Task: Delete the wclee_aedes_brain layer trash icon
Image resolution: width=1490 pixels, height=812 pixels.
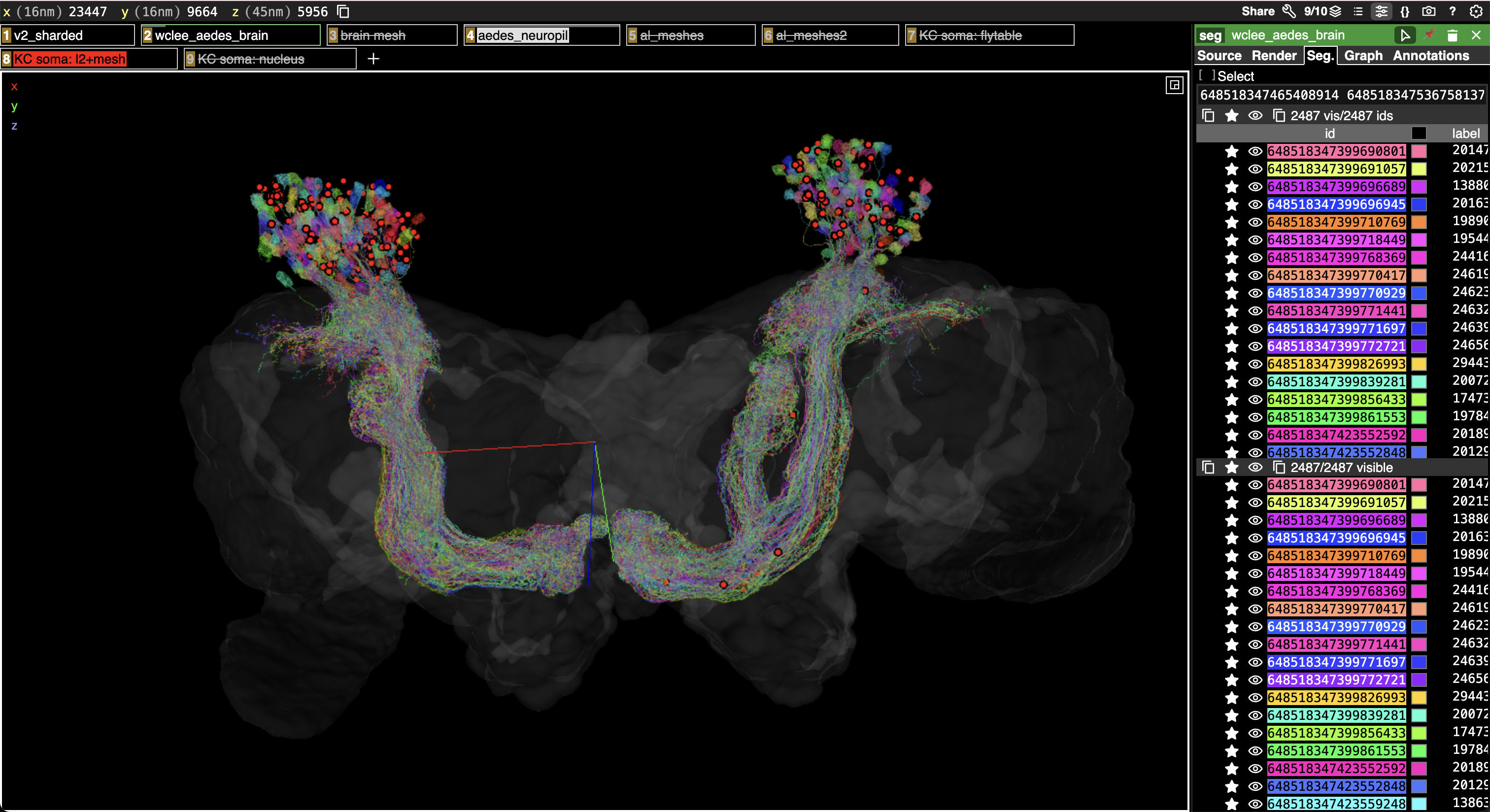Action: [1453, 35]
